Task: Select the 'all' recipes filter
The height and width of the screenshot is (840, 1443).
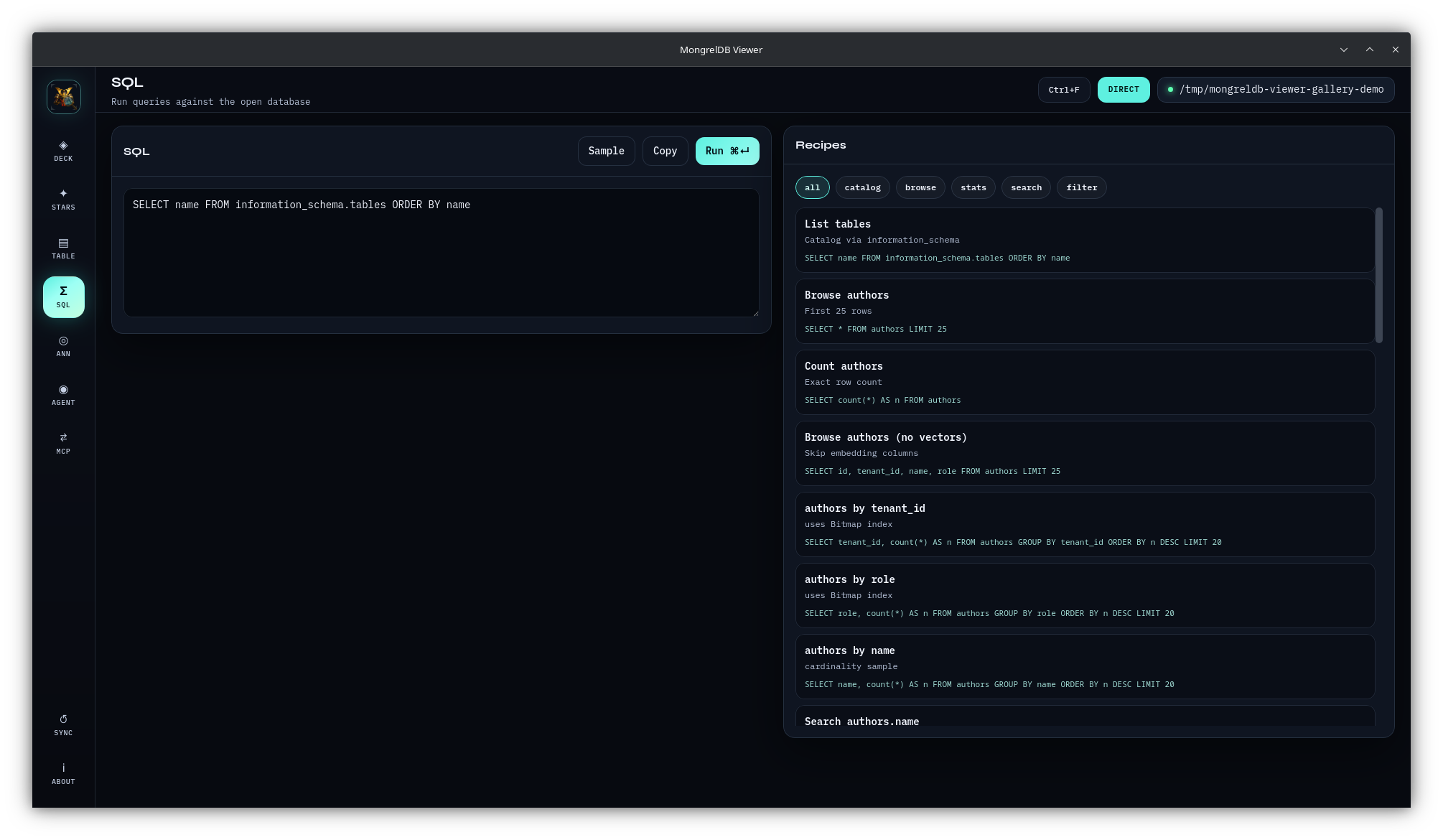Action: click(812, 187)
